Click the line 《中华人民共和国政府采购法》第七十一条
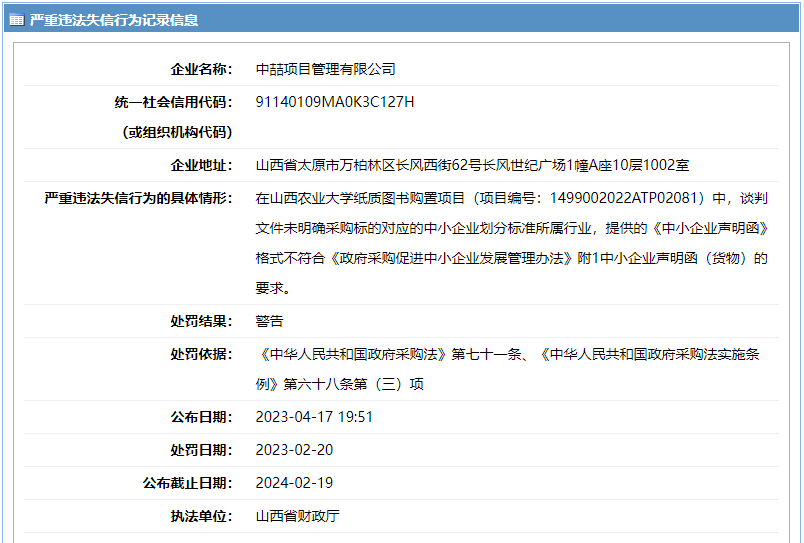The width and height of the screenshot is (804, 543). (x=508, y=354)
